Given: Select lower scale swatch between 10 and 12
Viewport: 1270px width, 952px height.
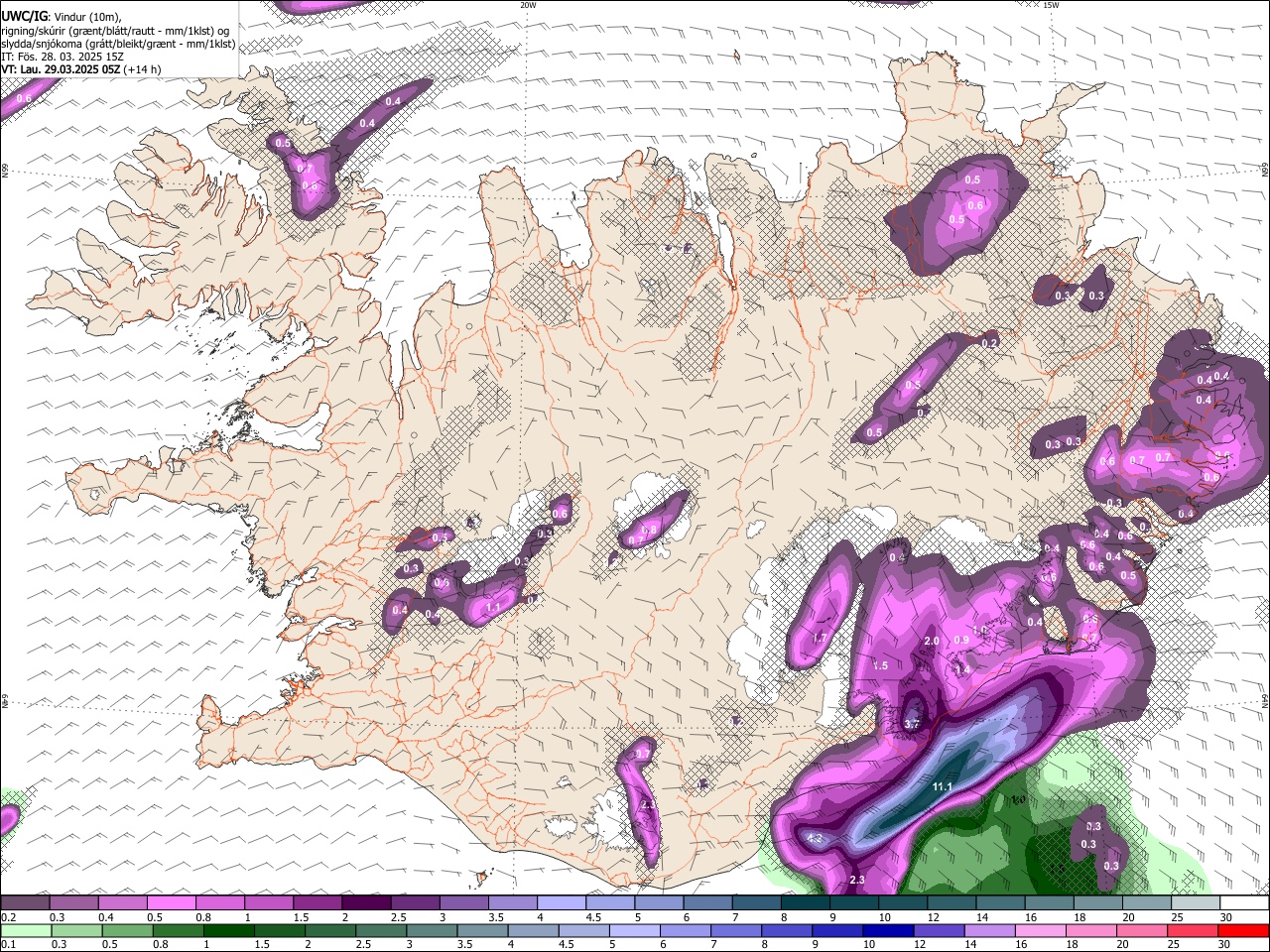Looking at the screenshot, I should tap(889, 930).
